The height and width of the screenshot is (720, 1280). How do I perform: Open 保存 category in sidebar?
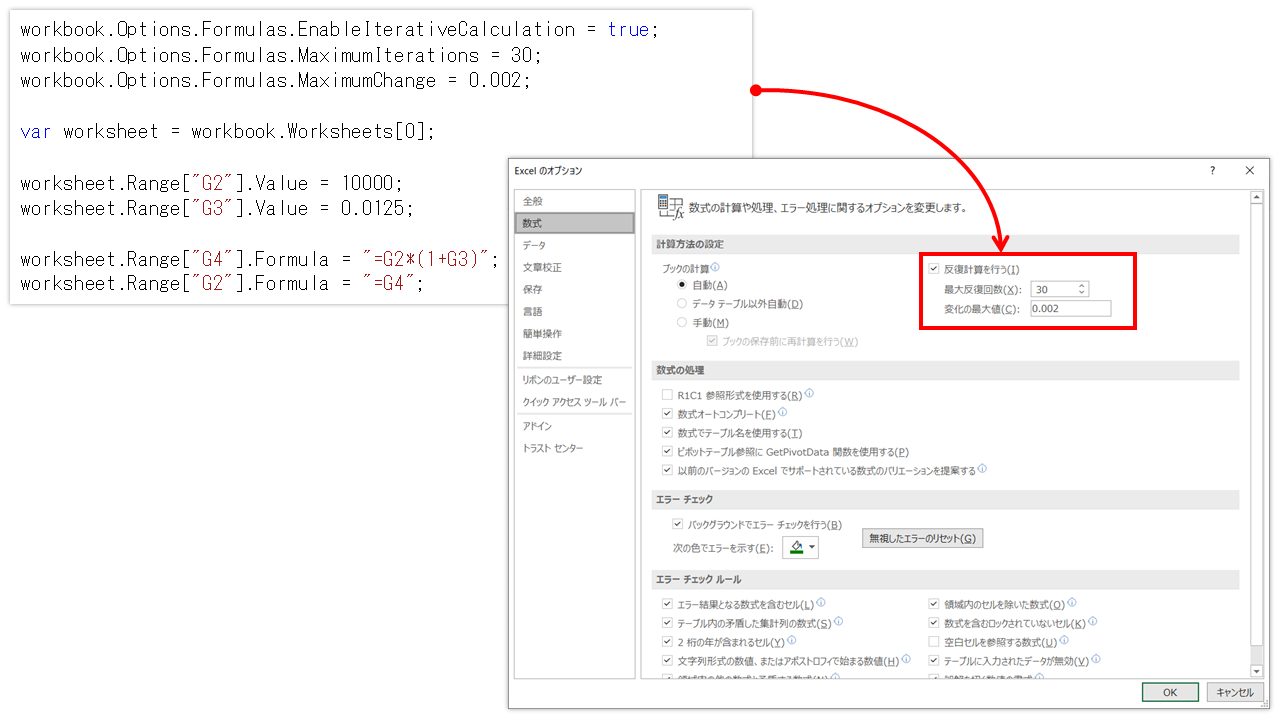(x=575, y=289)
